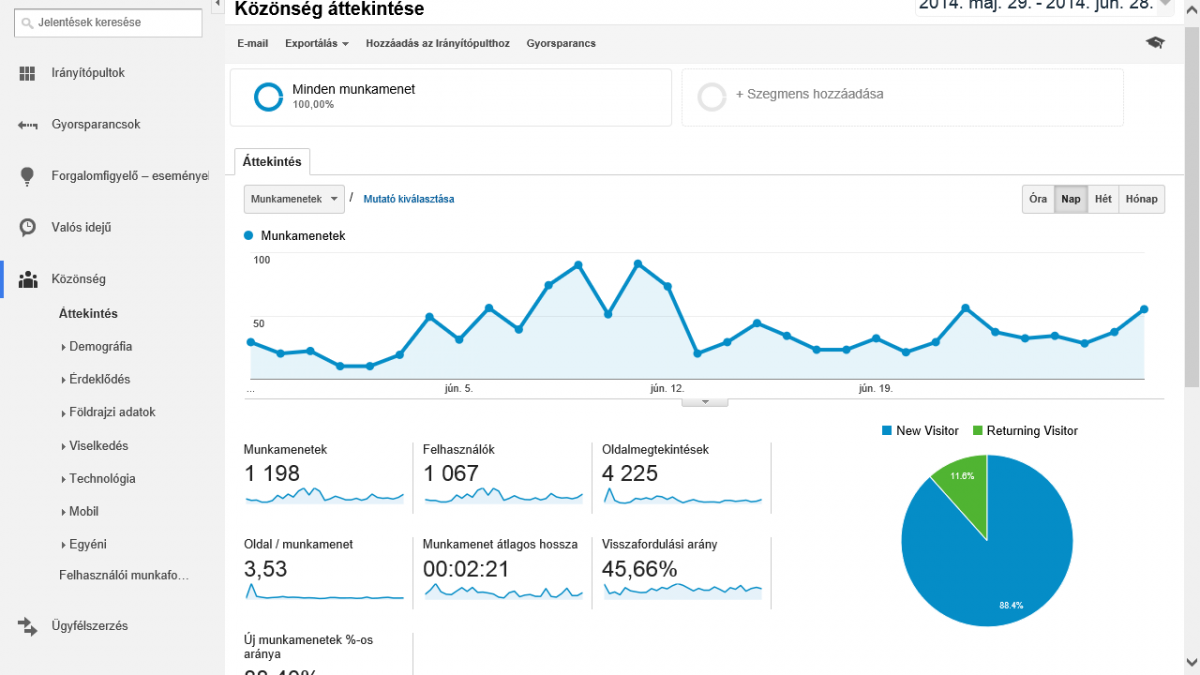Click the chart collapse handle below graph
1200x675 pixels.
click(x=705, y=402)
